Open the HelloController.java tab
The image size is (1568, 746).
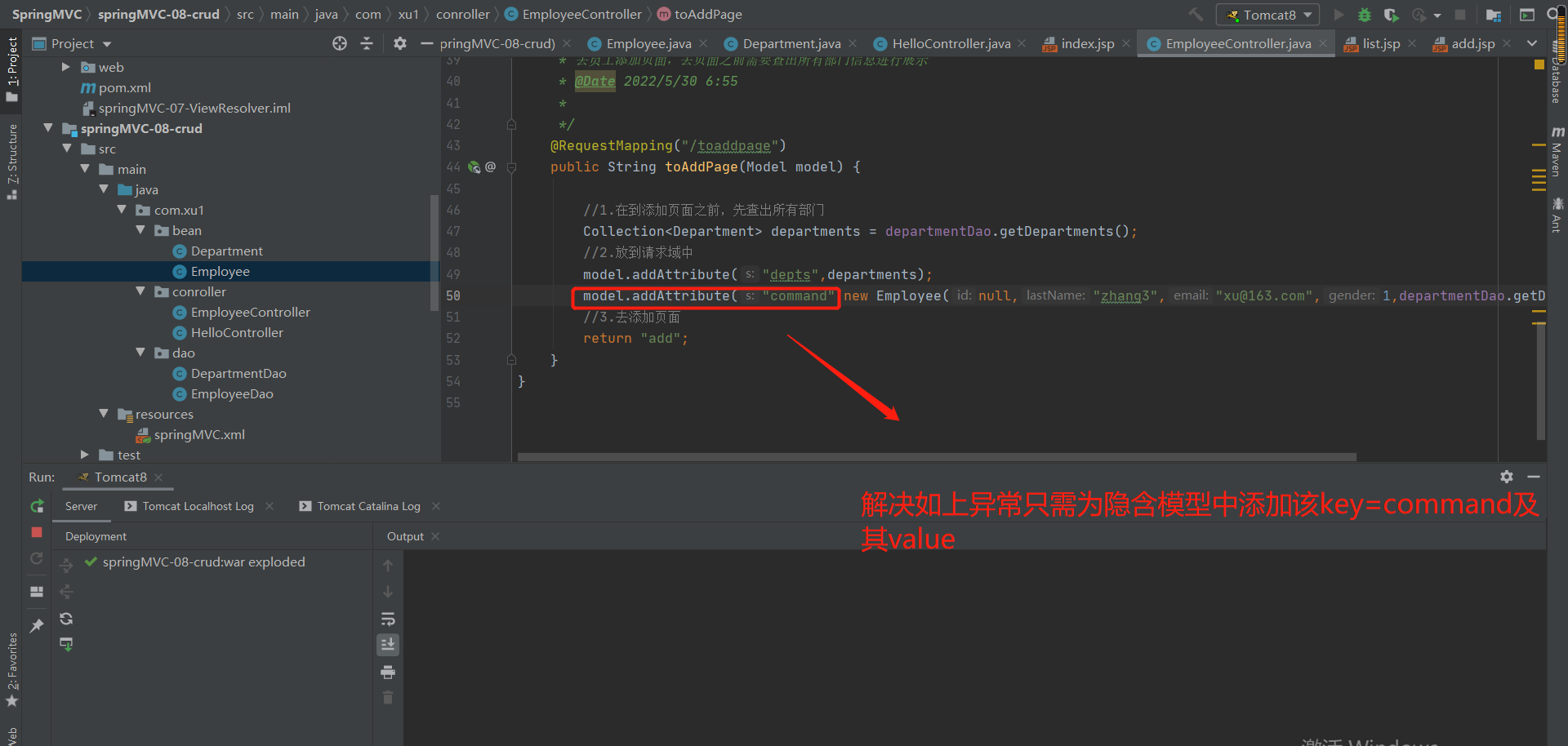click(951, 43)
